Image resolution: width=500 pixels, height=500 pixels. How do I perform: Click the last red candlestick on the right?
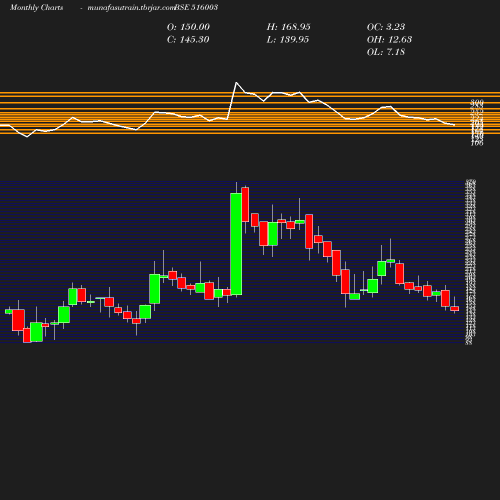coord(455,309)
